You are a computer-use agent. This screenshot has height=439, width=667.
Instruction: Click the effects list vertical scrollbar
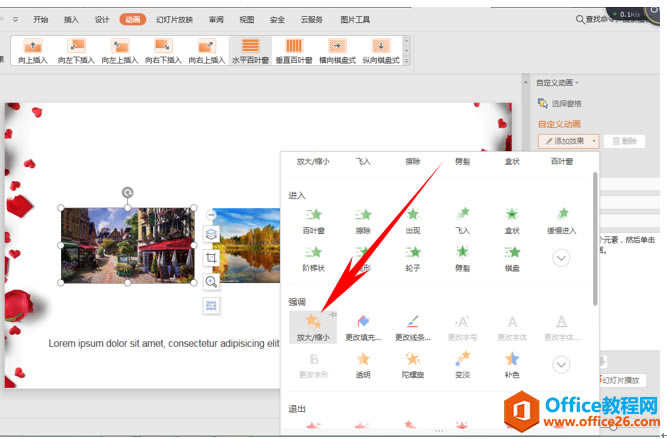[595, 238]
